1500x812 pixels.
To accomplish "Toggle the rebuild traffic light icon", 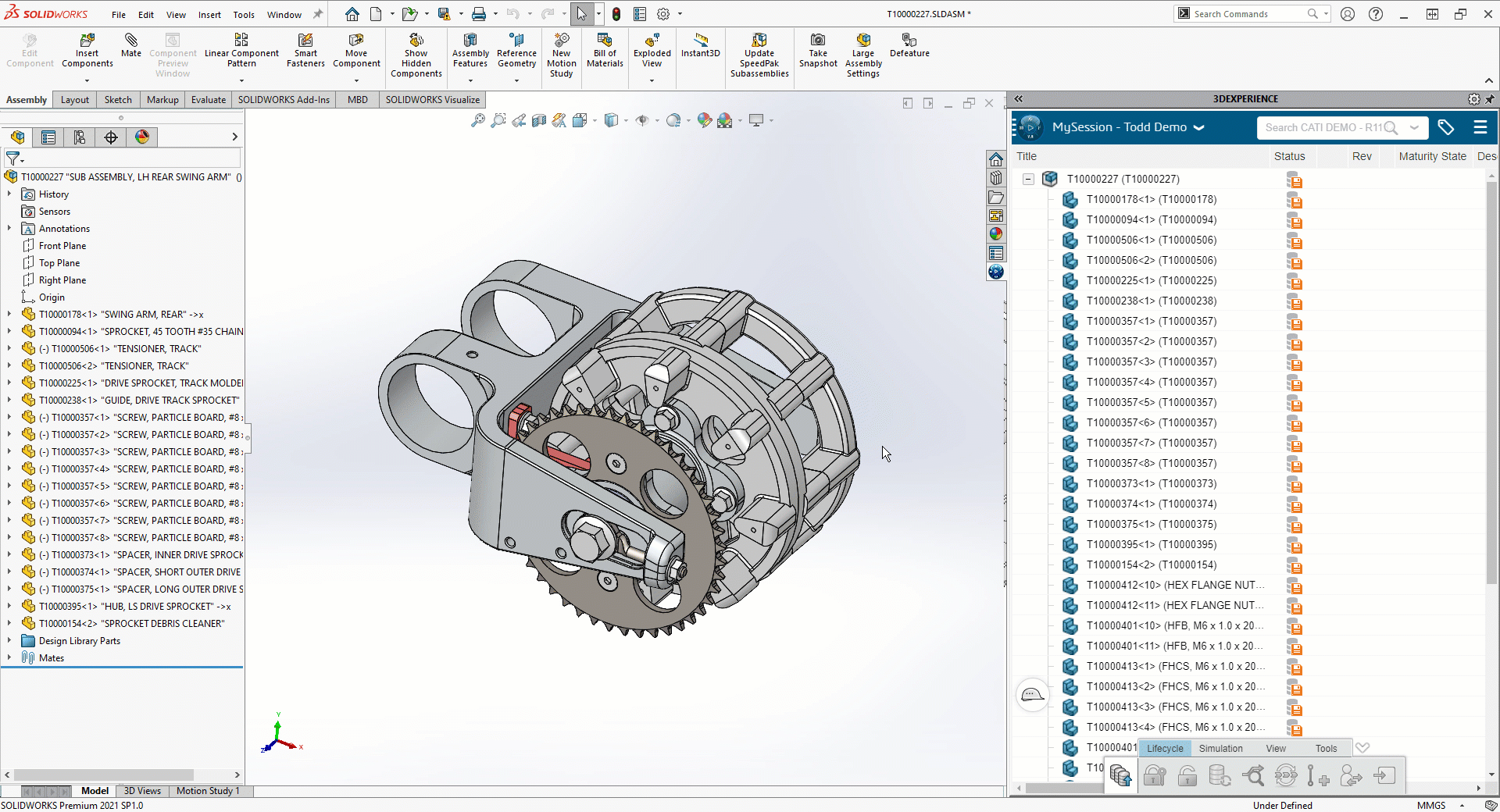I will [616, 14].
